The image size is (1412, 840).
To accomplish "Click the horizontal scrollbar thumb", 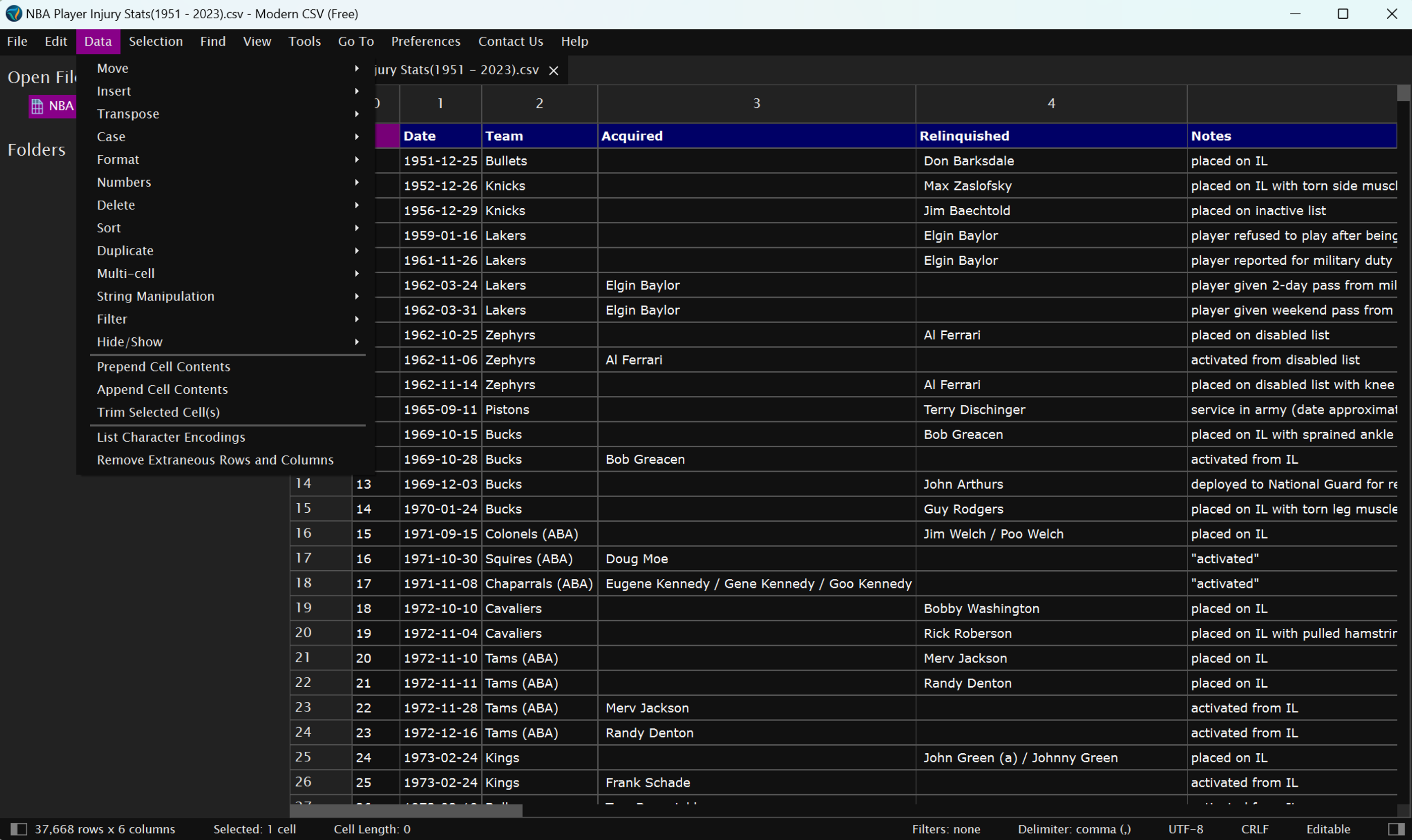I will 406,811.
